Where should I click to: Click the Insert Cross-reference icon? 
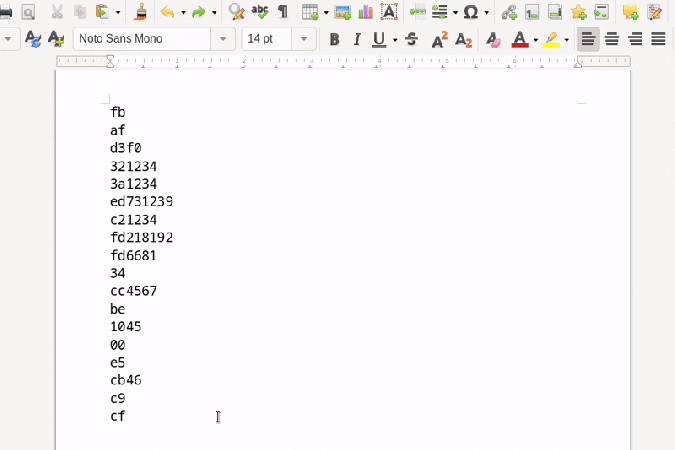[x=601, y=12]
